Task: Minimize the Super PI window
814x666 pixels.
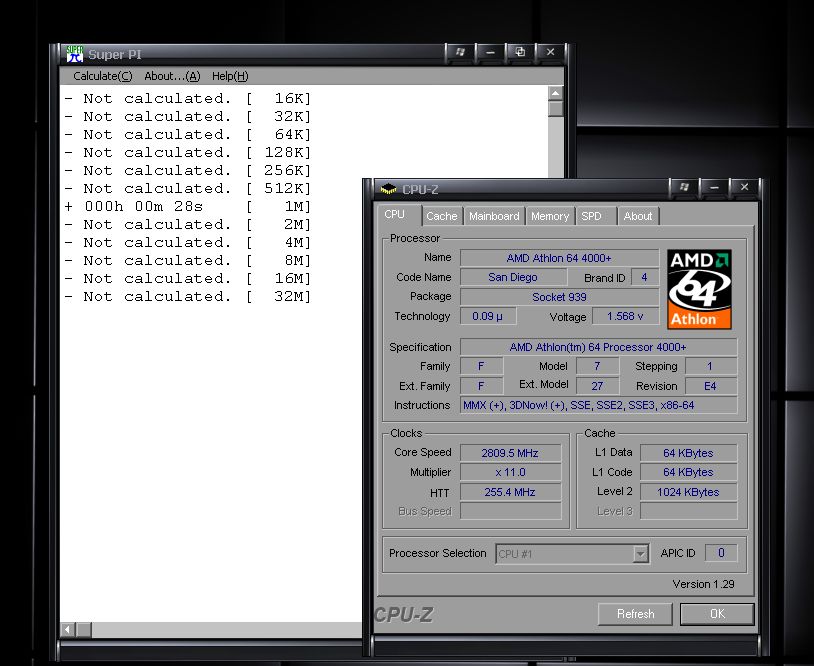Action: pyautogui.click(x=490, y=52)
